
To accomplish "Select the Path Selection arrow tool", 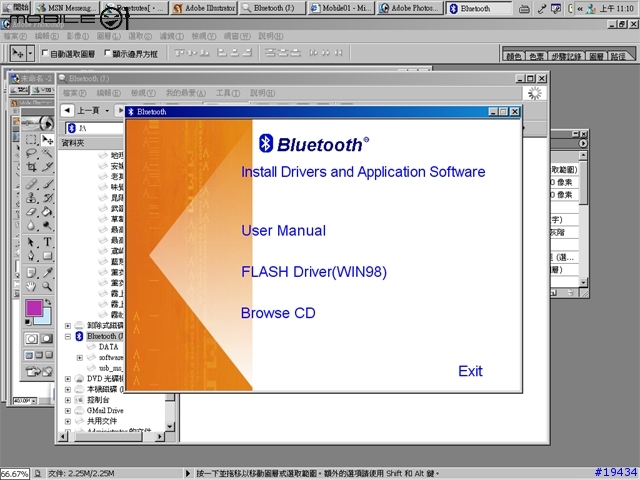I will pyautogui.click(x=31, y=242).
